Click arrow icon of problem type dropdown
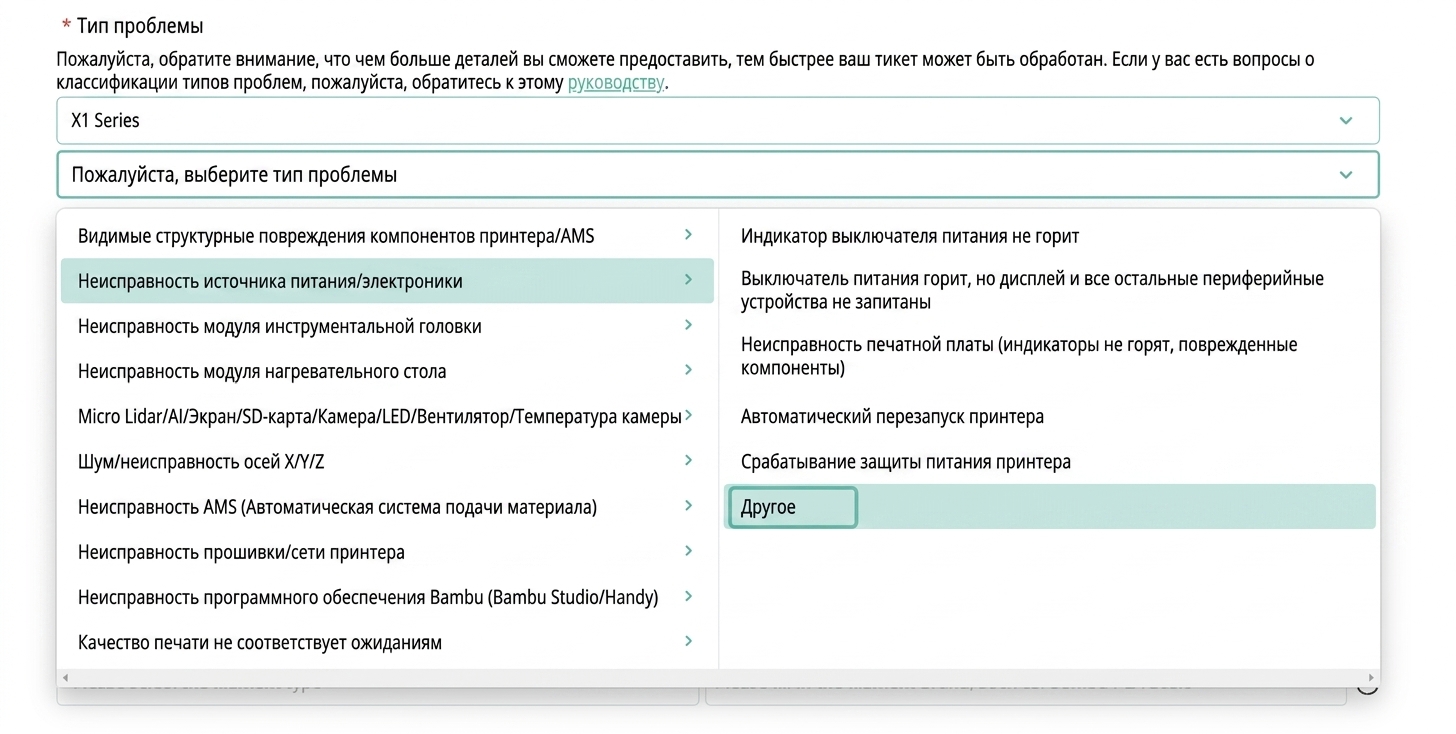Viewport: 1456px width, 734px height. [x=1345, y=175]
